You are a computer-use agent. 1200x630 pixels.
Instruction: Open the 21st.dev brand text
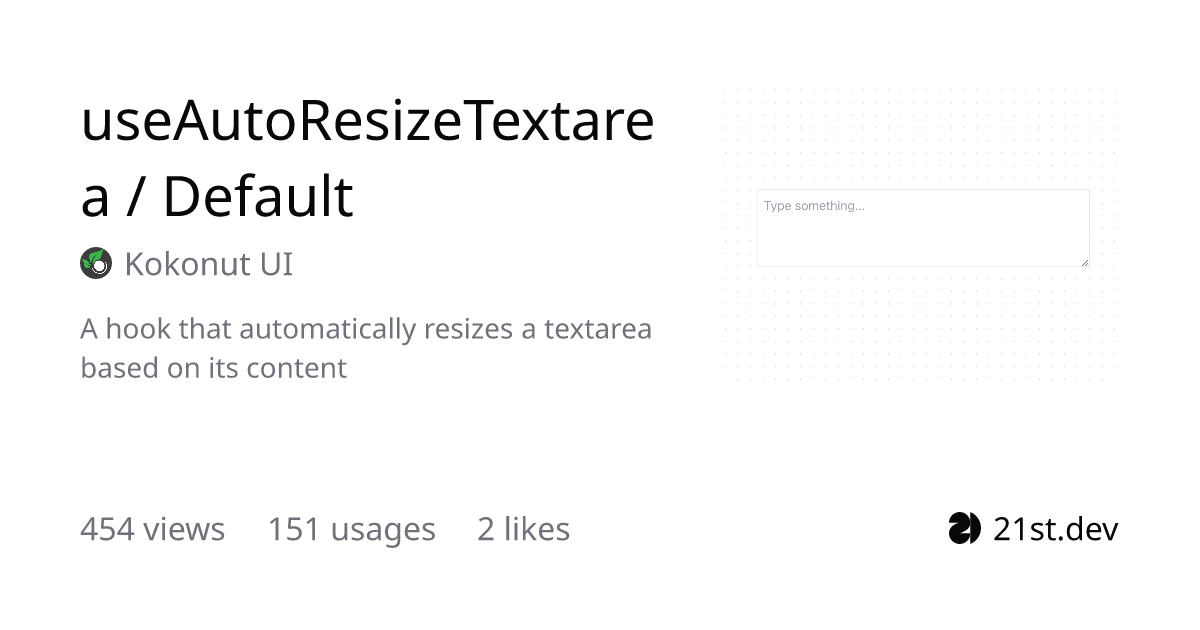click(1055, 529)
